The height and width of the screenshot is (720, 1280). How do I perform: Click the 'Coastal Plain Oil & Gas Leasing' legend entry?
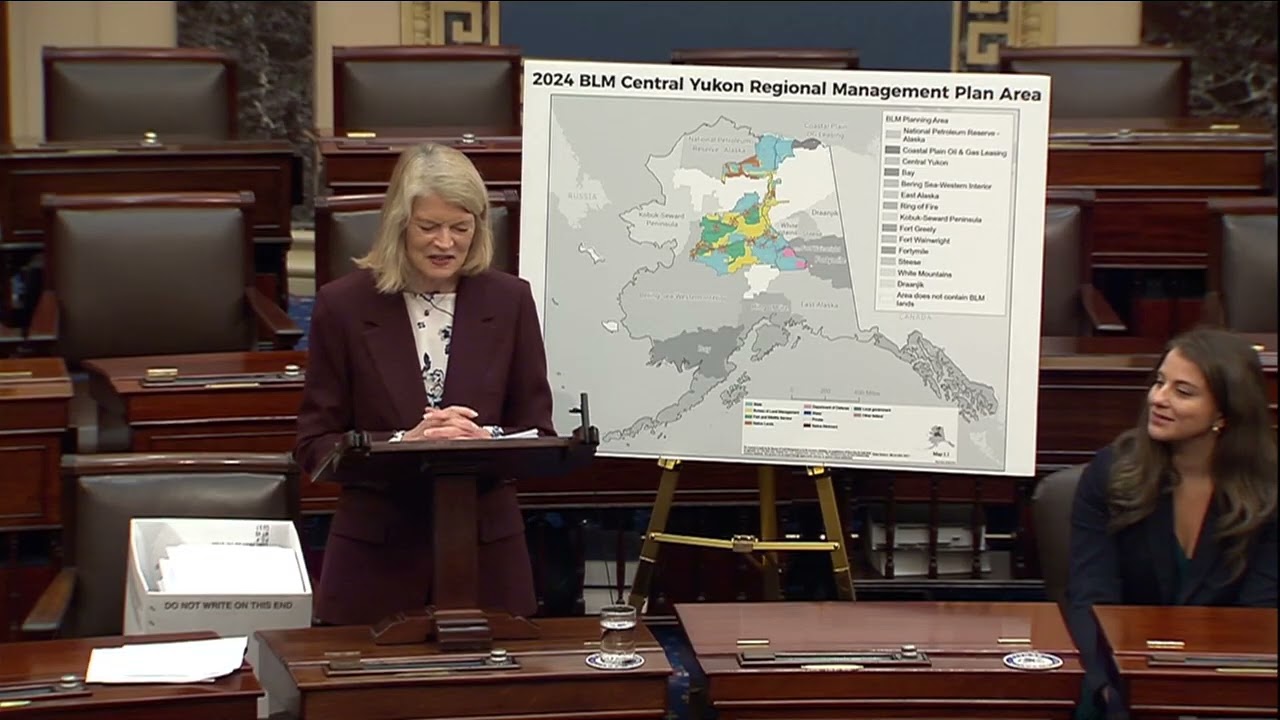tap(945, 152)
